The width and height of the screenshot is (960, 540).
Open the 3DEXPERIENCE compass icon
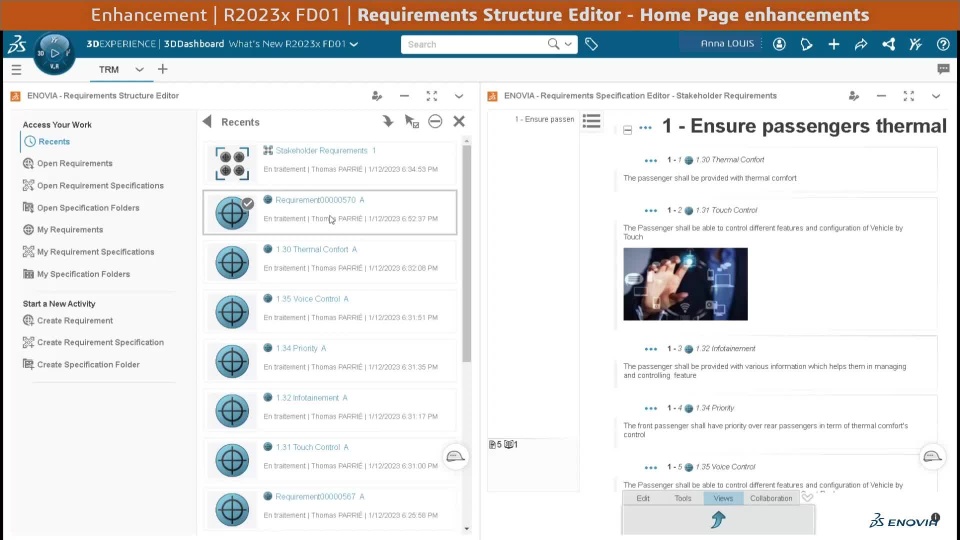click(x=54, y=54)
